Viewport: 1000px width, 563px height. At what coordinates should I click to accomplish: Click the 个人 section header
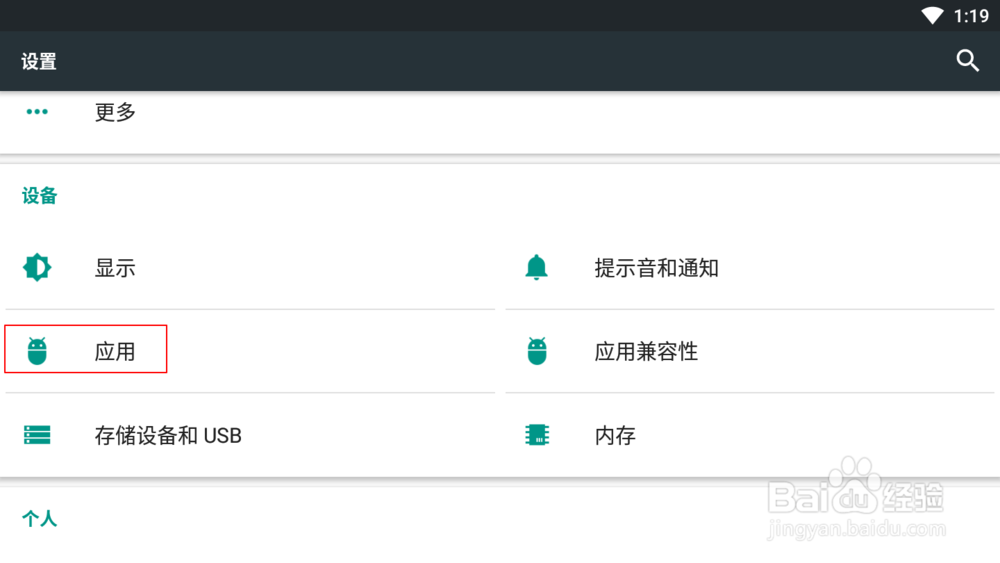(x=40, y=518)
